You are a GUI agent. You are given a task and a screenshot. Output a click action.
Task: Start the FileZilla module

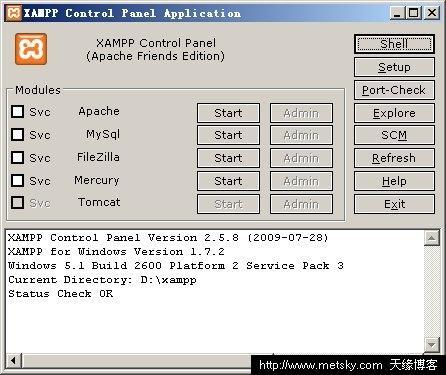pos(228,158)
